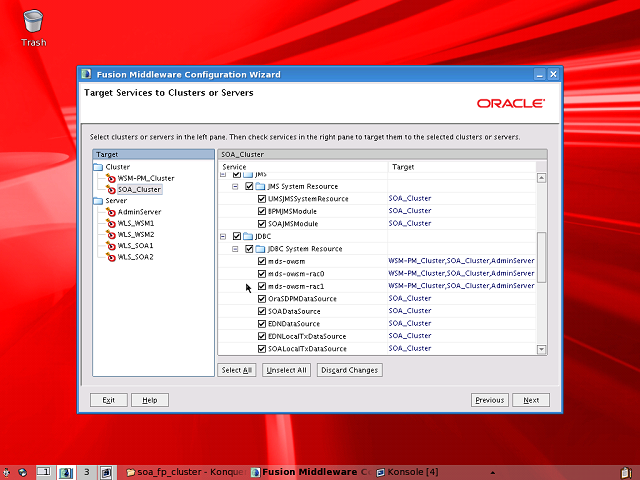Uncheck EDNLocalTxDataSource checkbox
Image resolution: width=640 pixels, height=480 pixels.
tap(262, 336)
